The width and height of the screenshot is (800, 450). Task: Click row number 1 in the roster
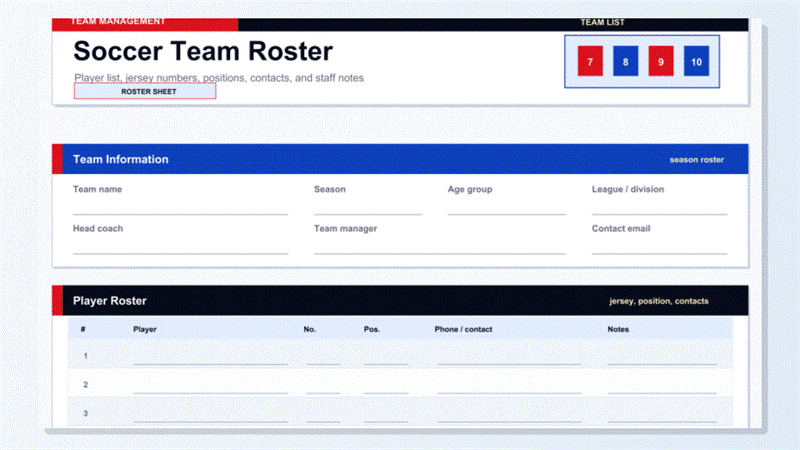(x=85, y=356)
